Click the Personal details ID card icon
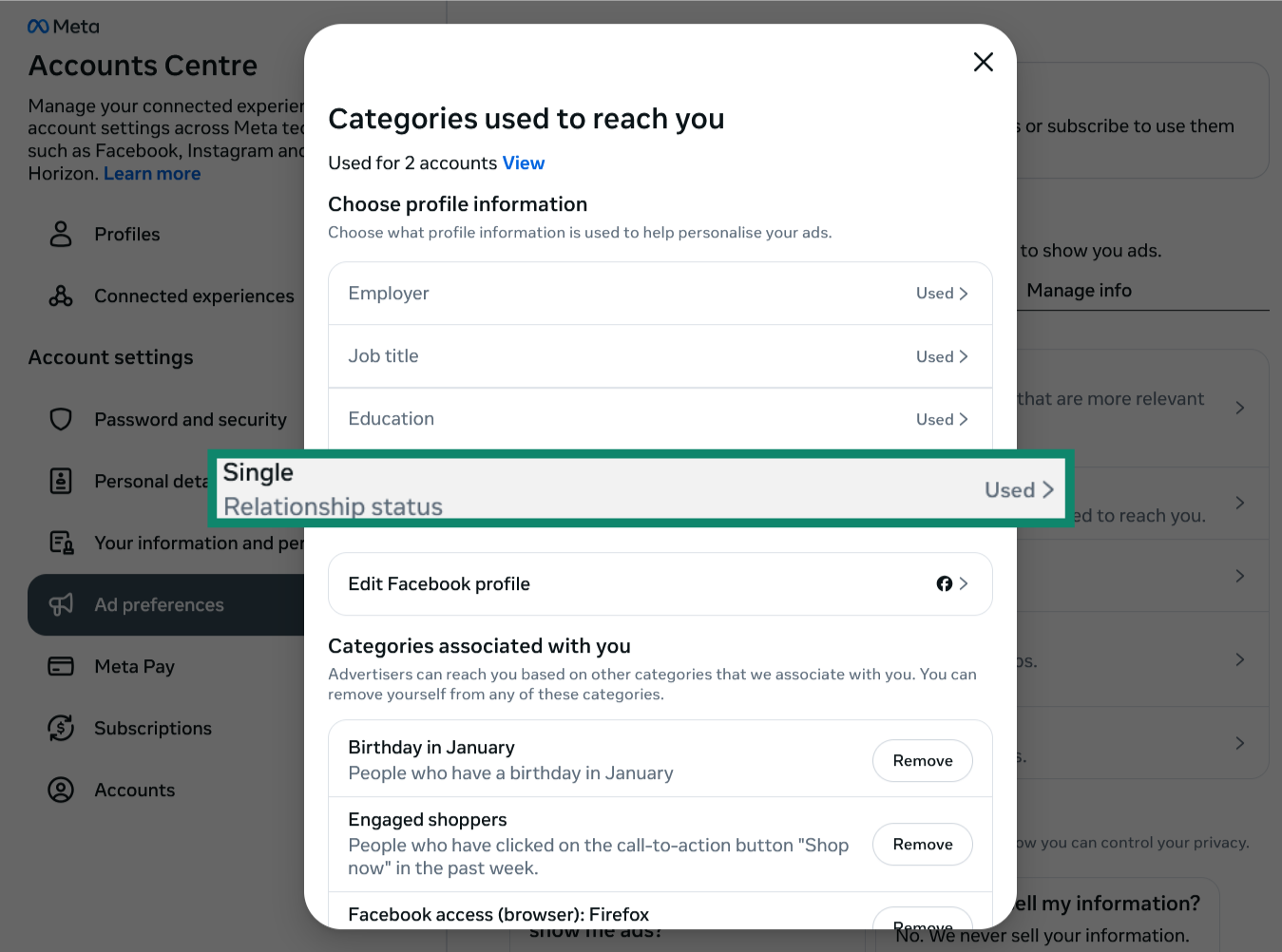The image size is (1282, 952). tap(61, 481)
